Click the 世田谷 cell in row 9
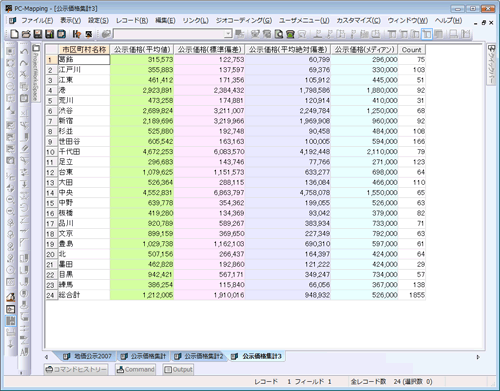This screenshot has height=391, width=500. [x=84, y=142]
